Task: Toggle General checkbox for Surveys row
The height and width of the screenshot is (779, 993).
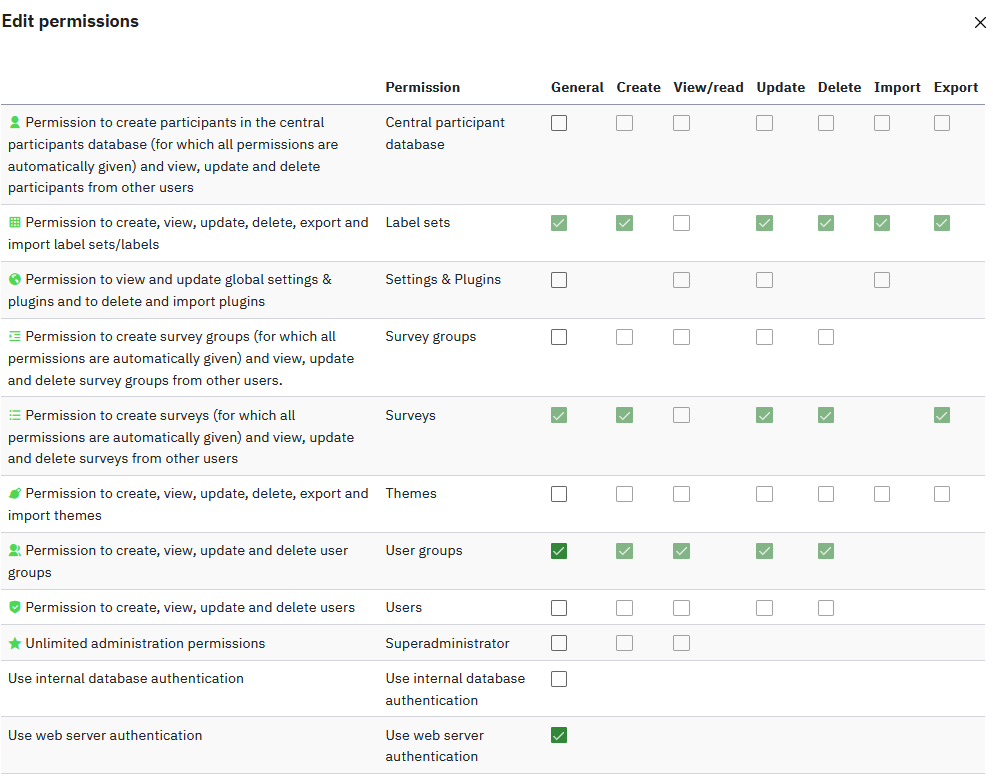Action: tap(559, 415)
